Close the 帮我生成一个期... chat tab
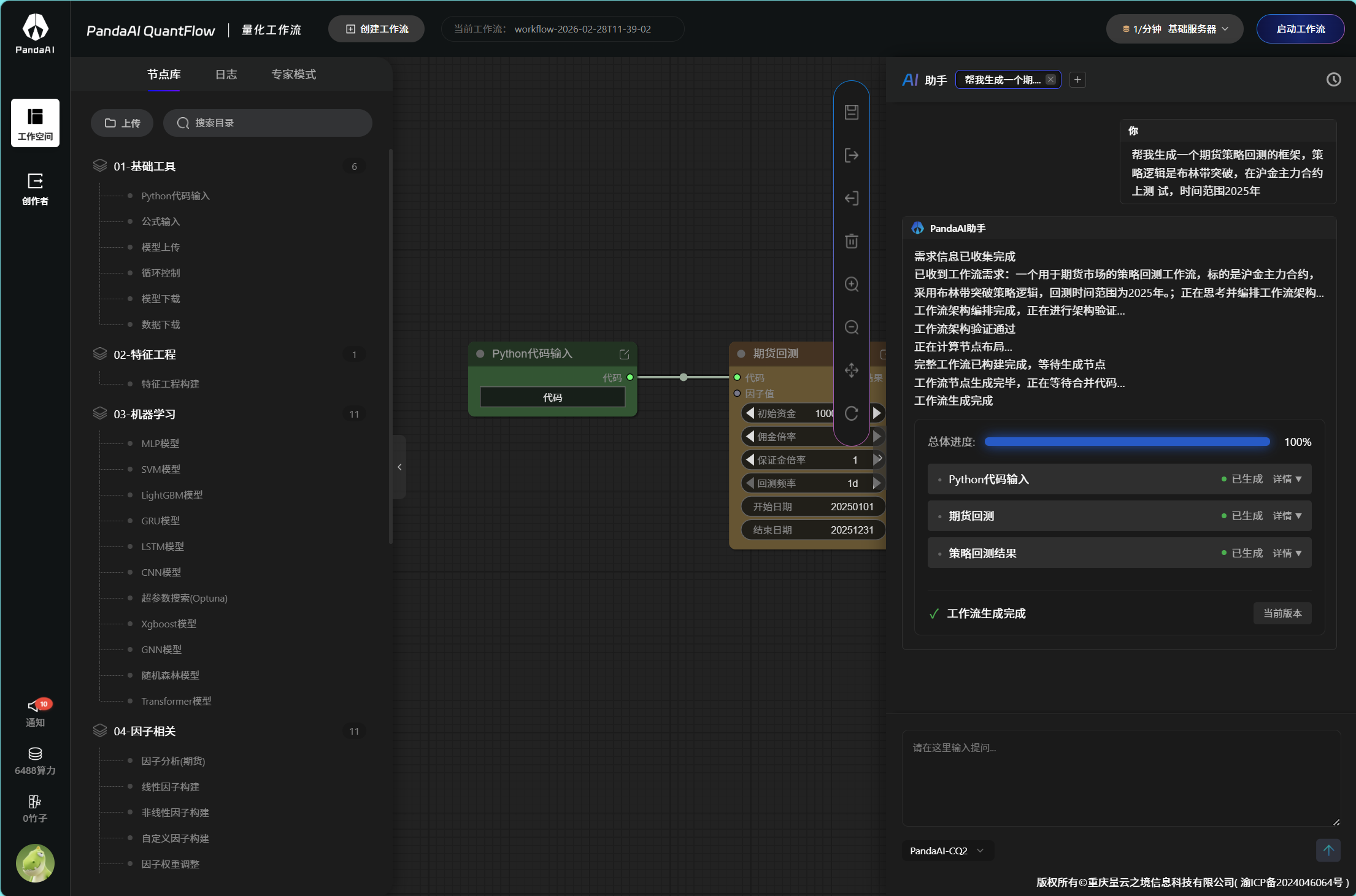 1050,80
